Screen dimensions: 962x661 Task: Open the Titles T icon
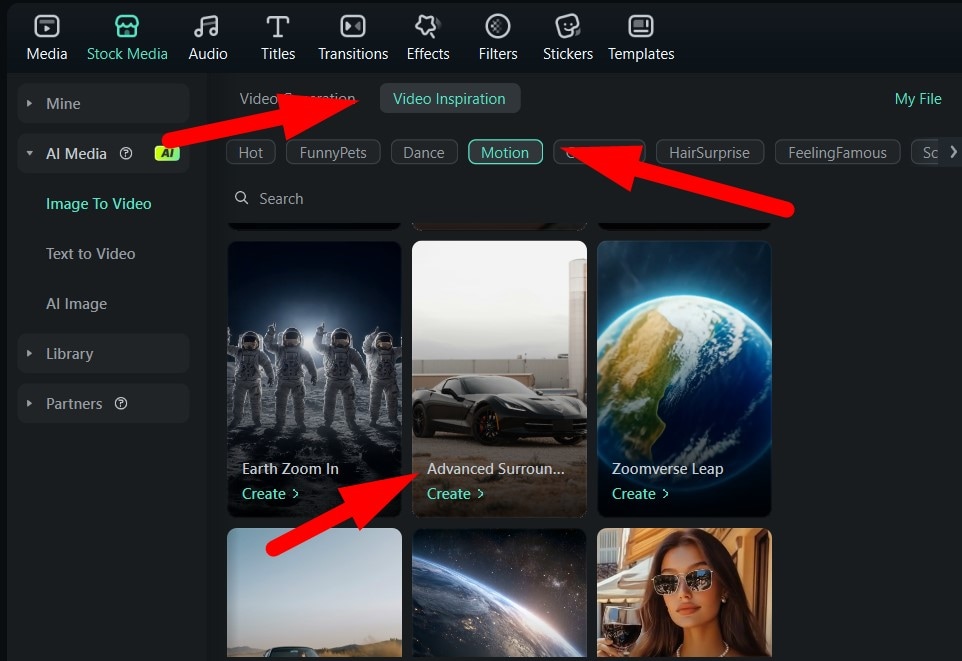click(x=278, y=26)
